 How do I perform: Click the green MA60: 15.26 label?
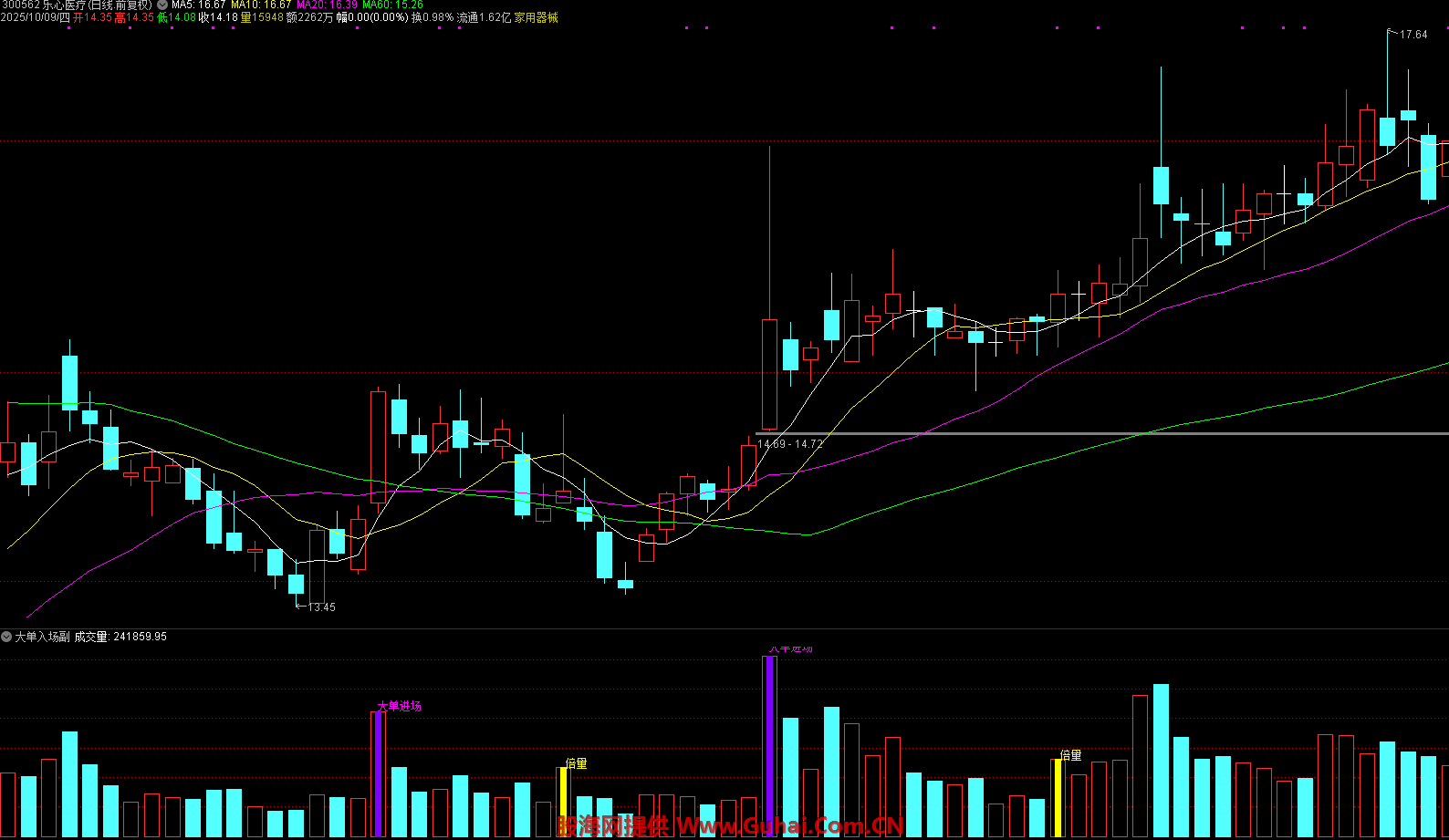click(392, 5)
